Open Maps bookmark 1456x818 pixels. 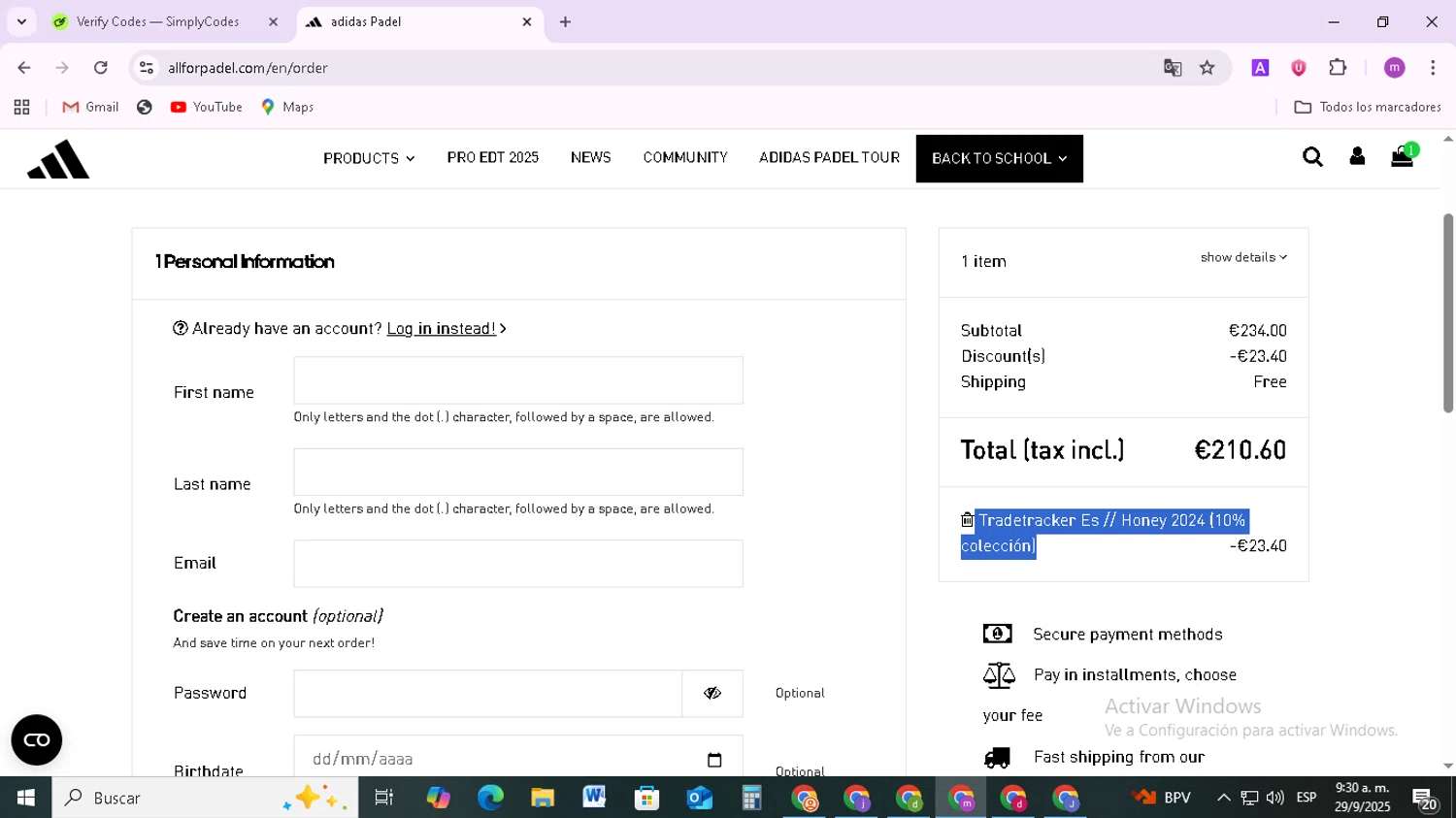(287, 108)
